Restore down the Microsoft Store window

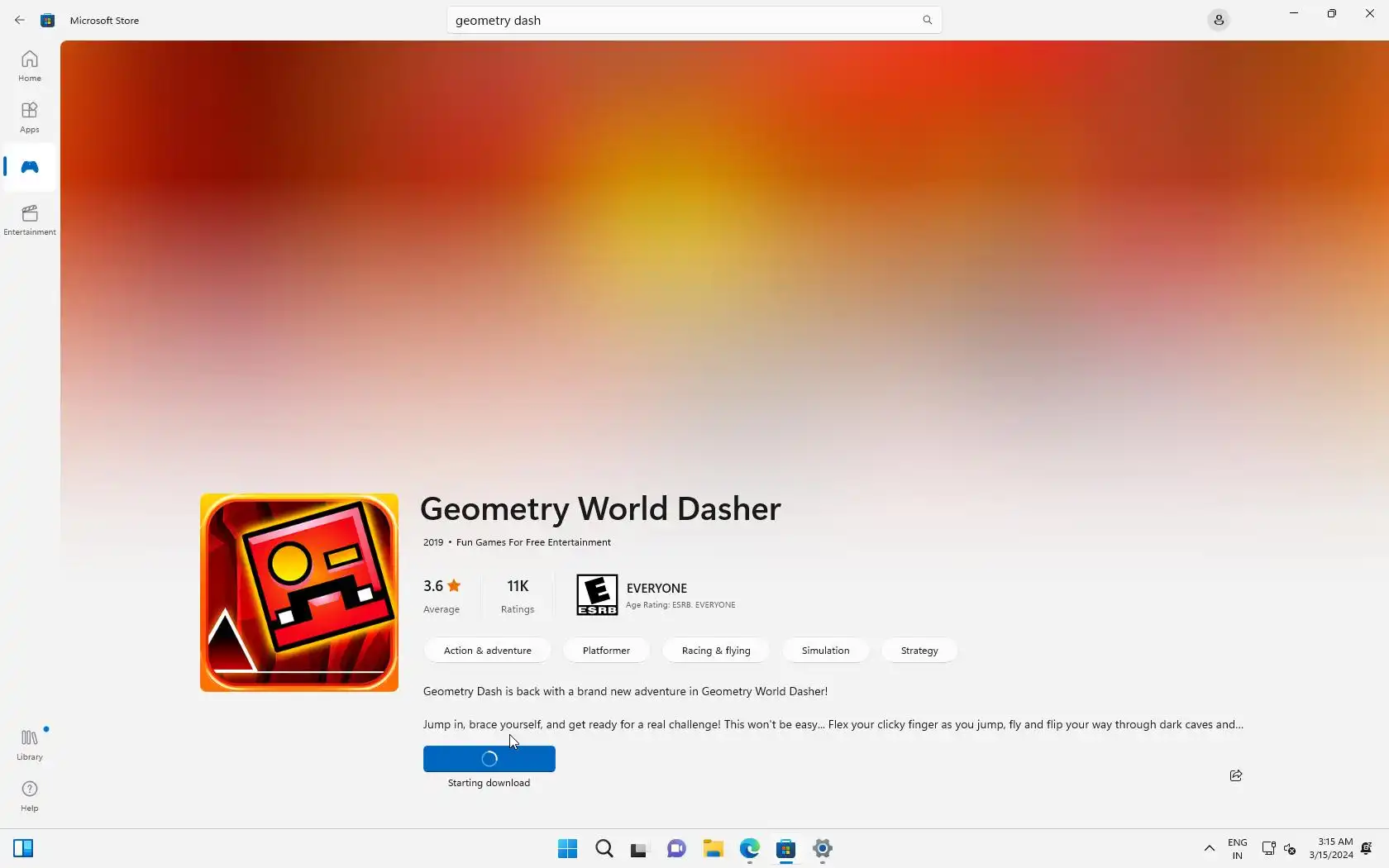click(x=1332, y=13)
